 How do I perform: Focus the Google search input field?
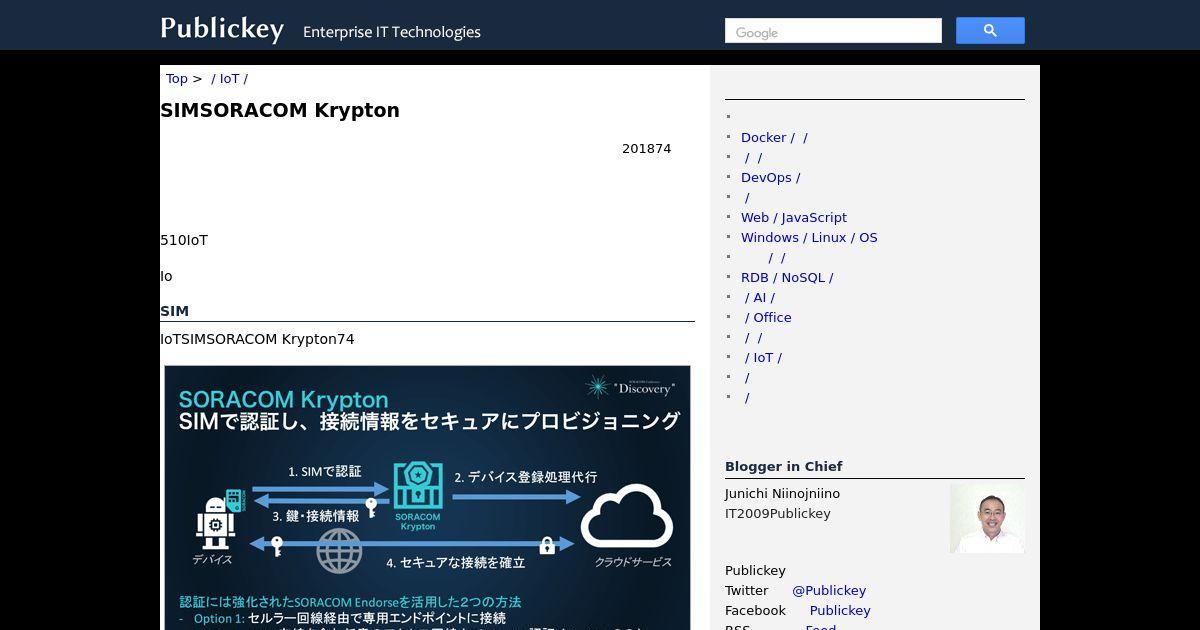(833, 31)
